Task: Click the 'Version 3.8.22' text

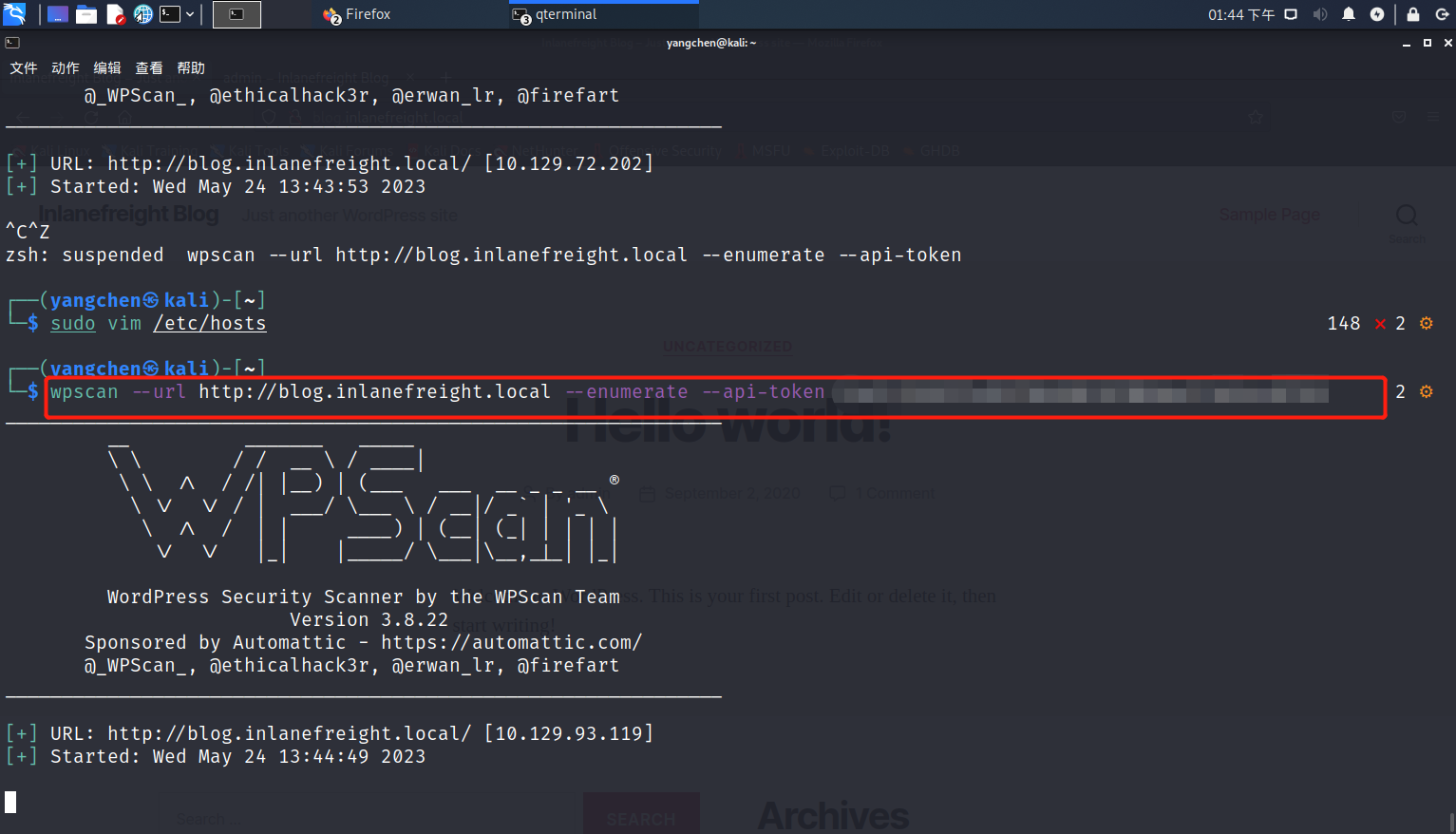Action: click(x=369, y=619)
